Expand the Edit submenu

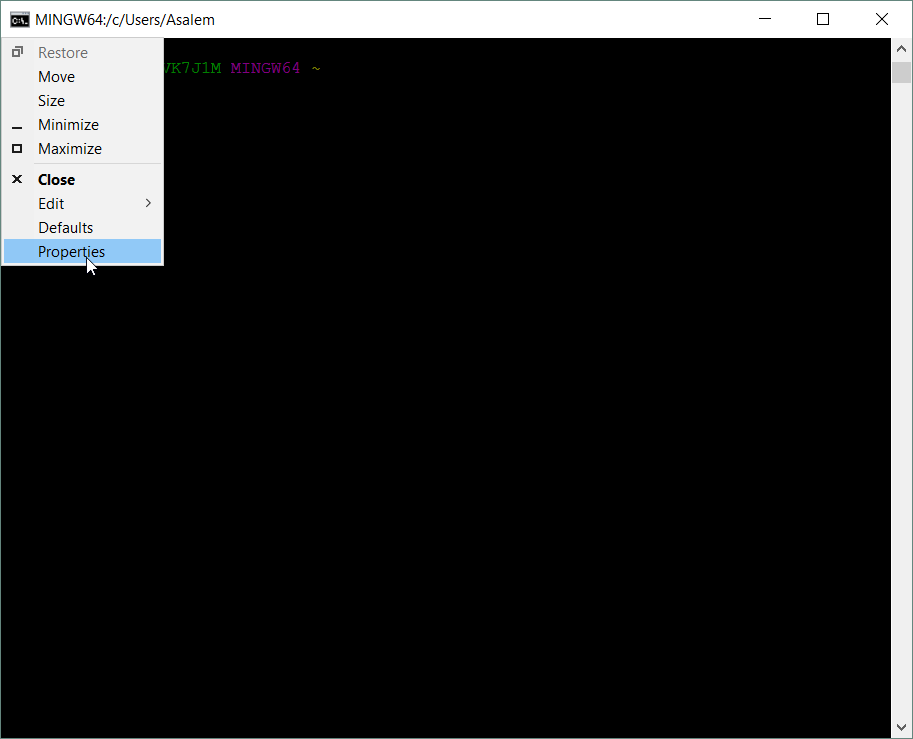click(x=82, y=204)
